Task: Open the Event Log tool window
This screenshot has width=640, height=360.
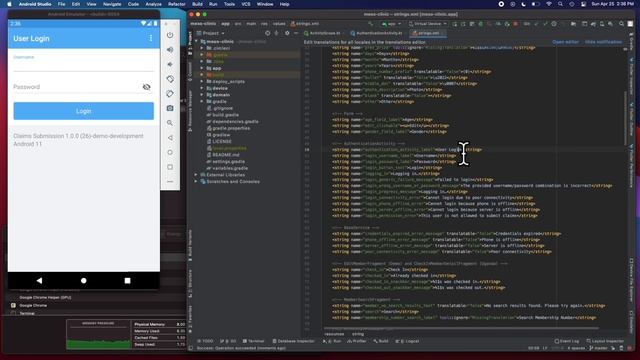Action: [567, 341]
